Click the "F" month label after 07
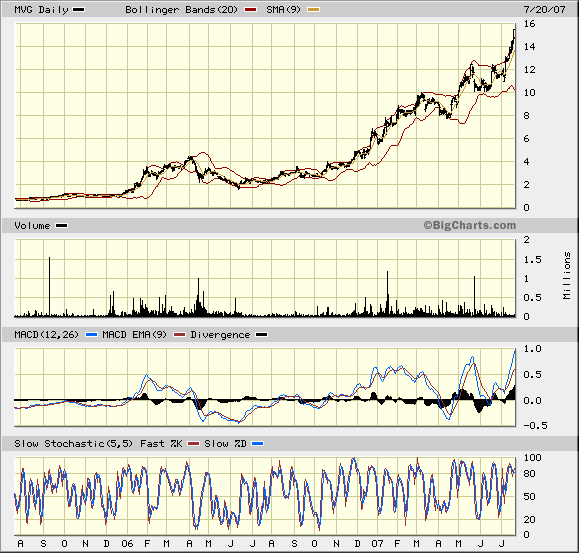Screen dimensions: 579x553 pyautogui.click(x=397, y=544)
